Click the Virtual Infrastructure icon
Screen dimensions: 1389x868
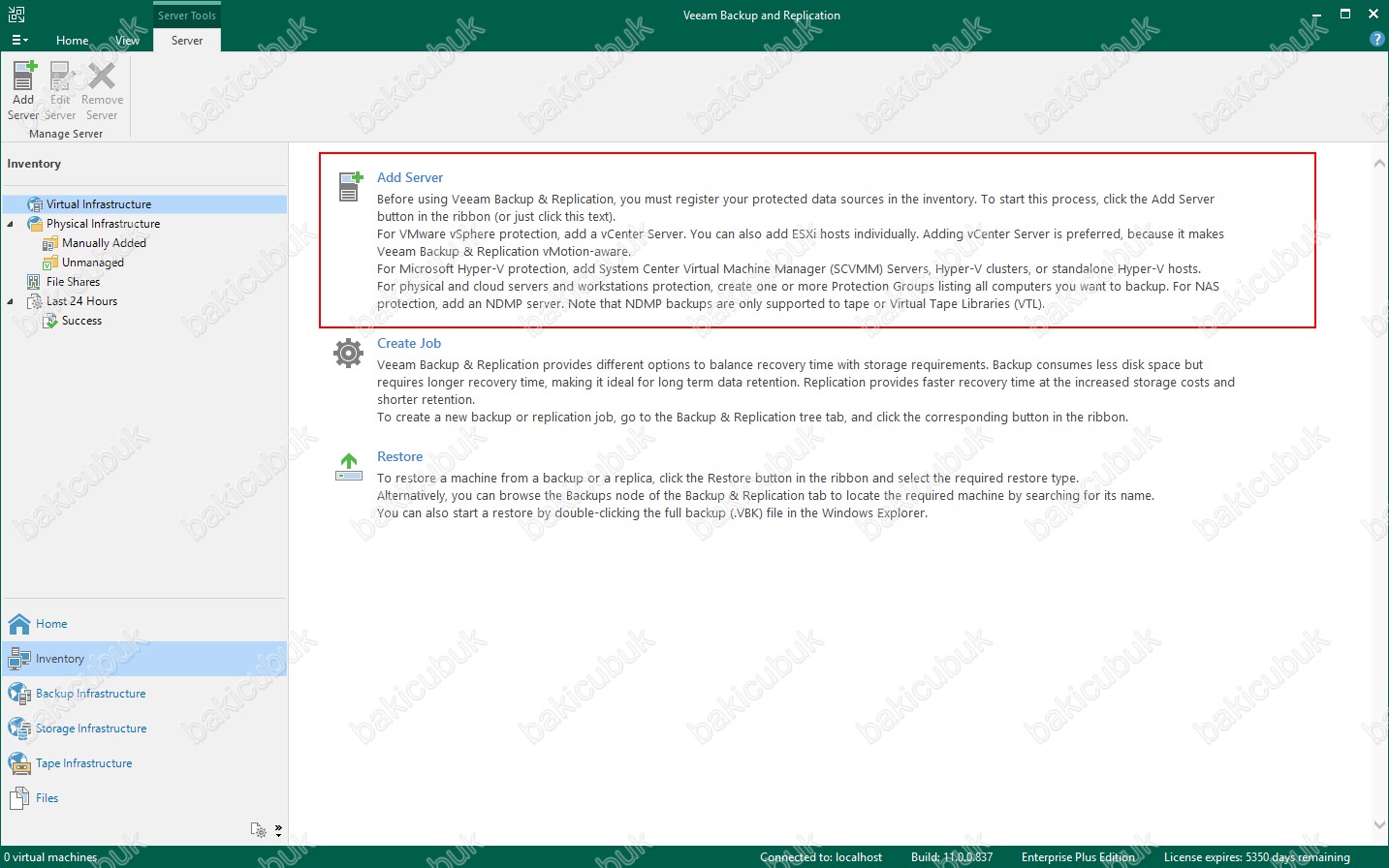tap(35, 204)
